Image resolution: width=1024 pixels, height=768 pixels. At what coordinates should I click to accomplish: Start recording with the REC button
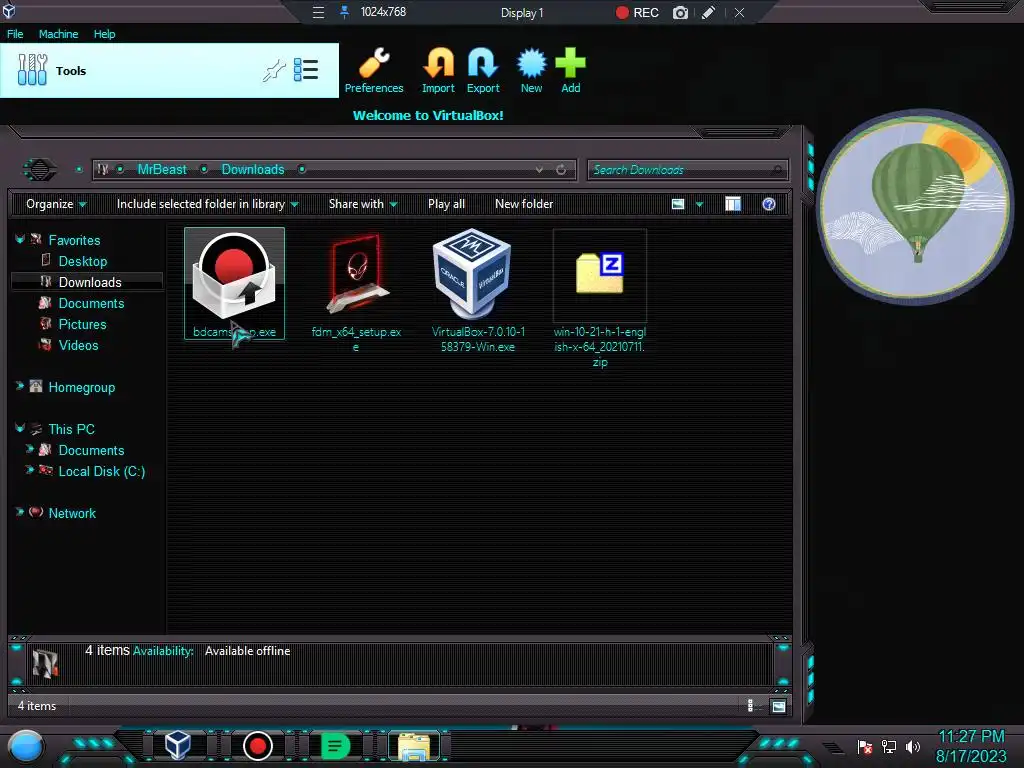pyautogui.click(x=637, y=12)
